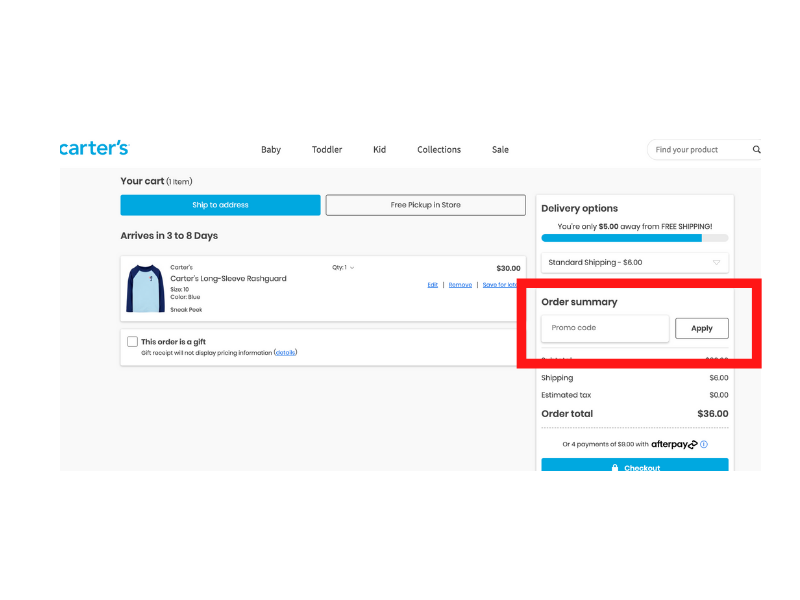800x600 pixels.
Task: Click the $36.00 order total amount
Action: [713, 414]
